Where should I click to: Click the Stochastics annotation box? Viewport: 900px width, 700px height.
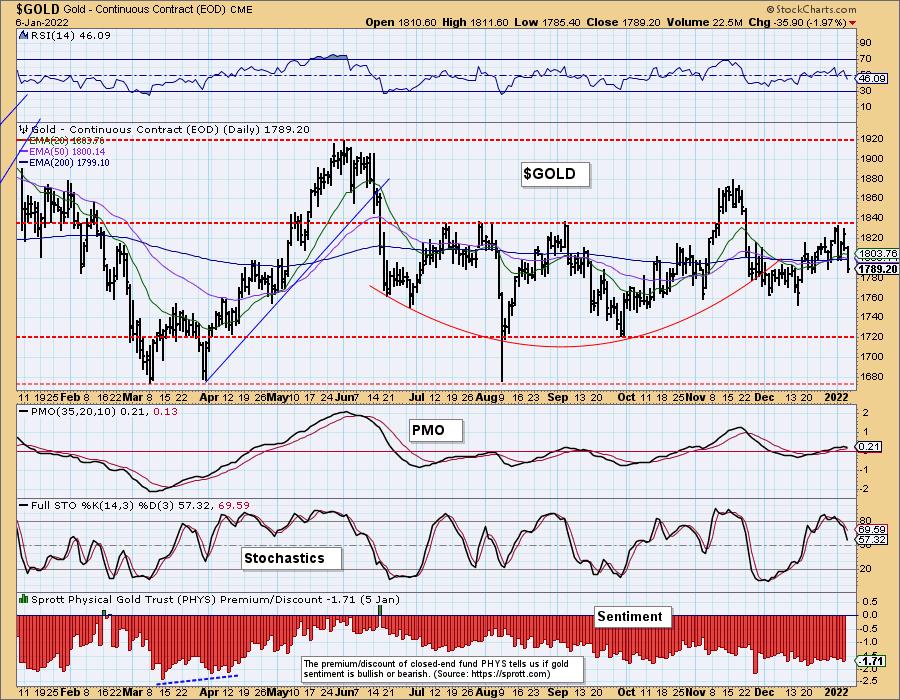coord(290,558)
